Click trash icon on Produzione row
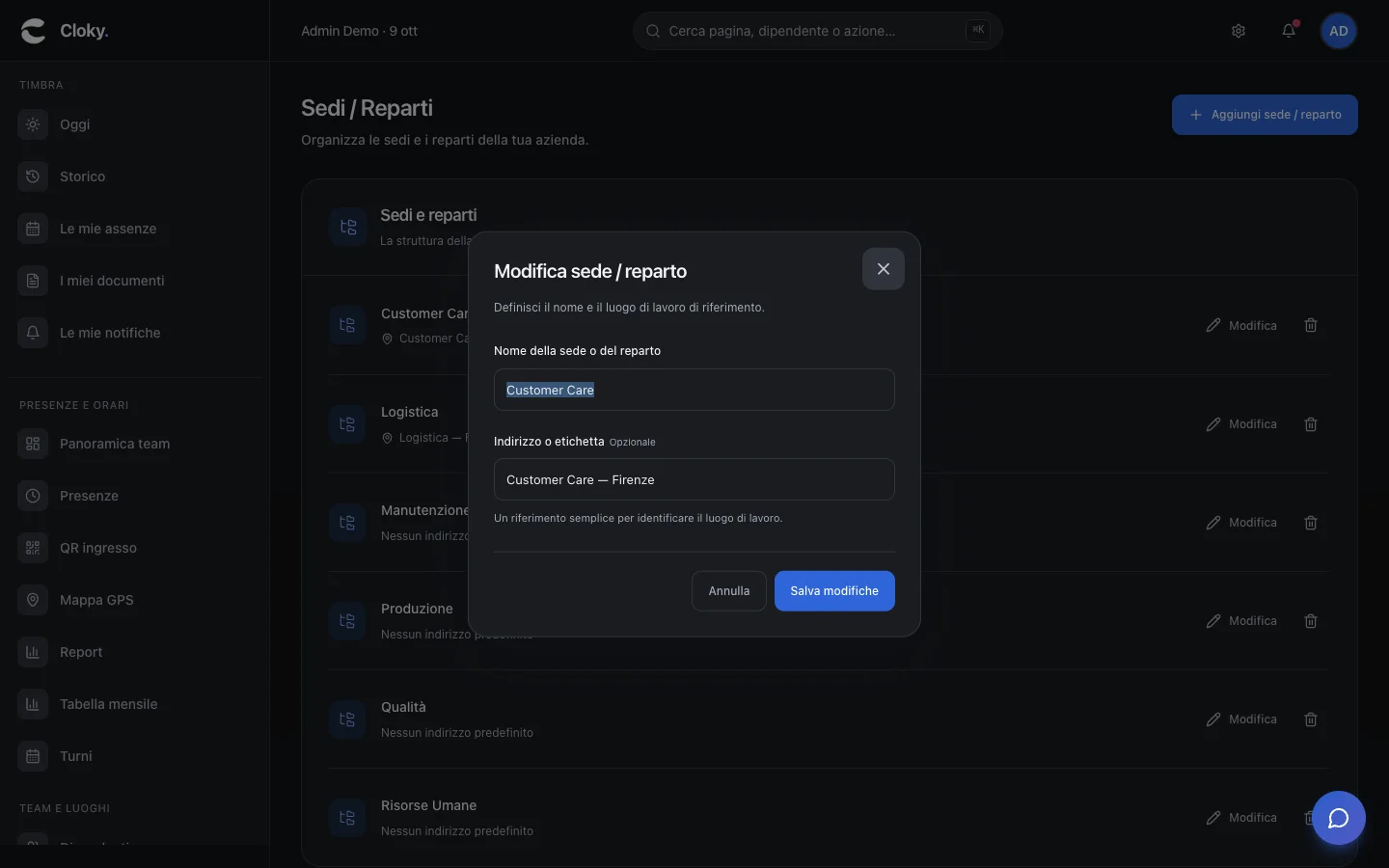Screen dimensions: 1389x868 1311,621
